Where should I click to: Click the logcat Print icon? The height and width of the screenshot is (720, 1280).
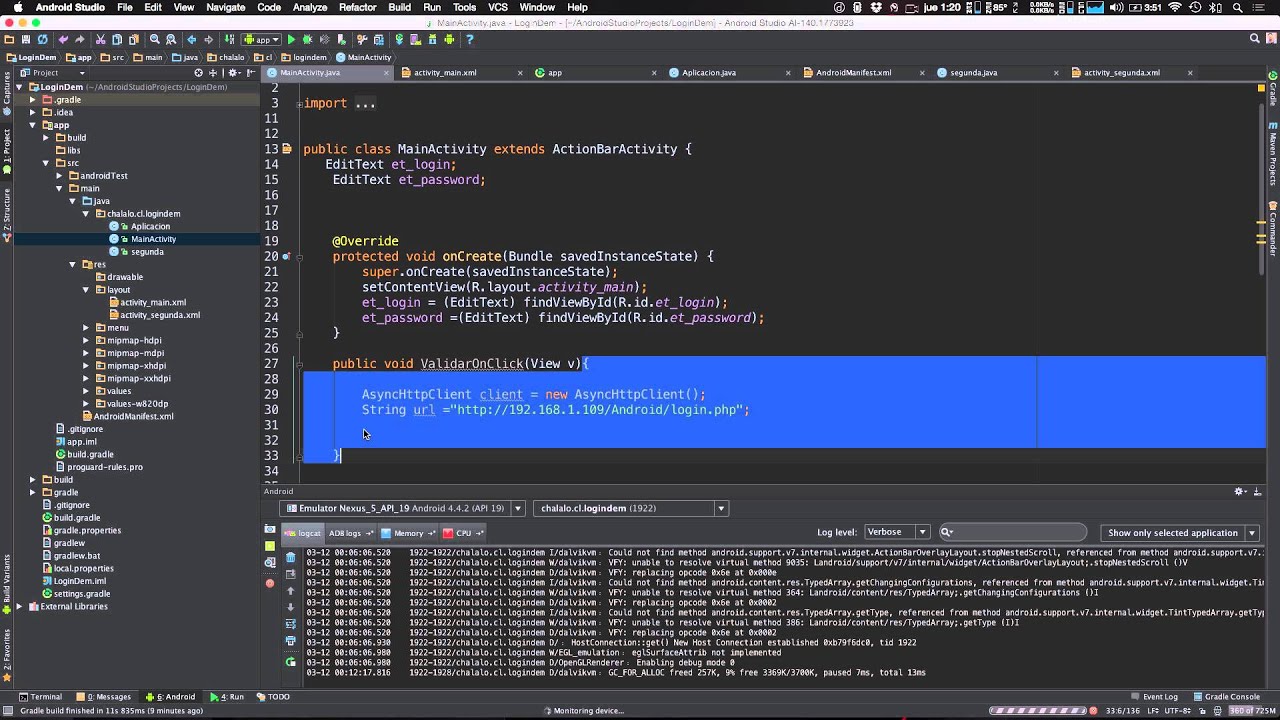pos(291,640)
